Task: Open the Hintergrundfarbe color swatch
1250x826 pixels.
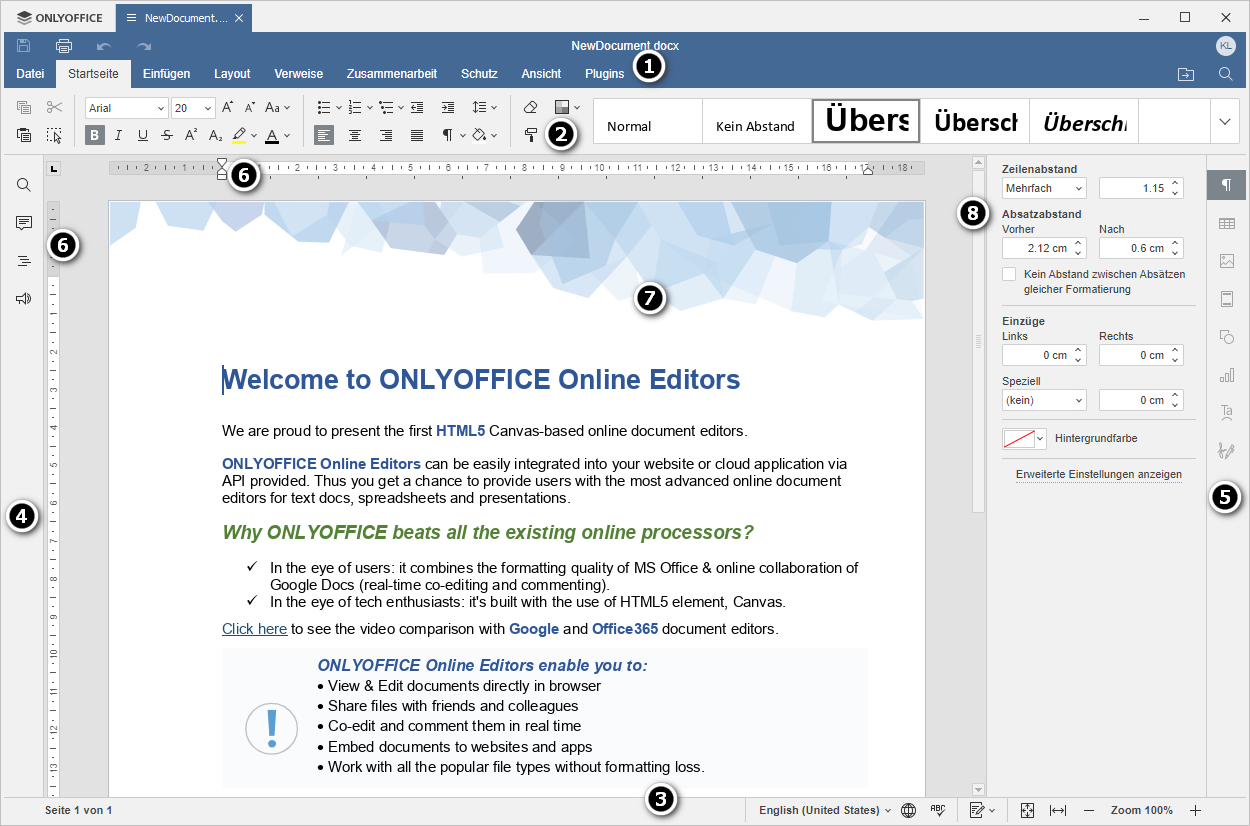Action: (x=1024, y=438)
